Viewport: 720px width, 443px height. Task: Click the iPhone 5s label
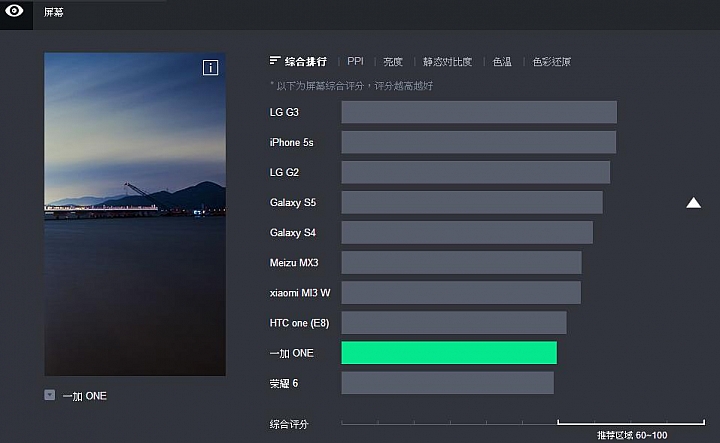(x=292, y=142)
